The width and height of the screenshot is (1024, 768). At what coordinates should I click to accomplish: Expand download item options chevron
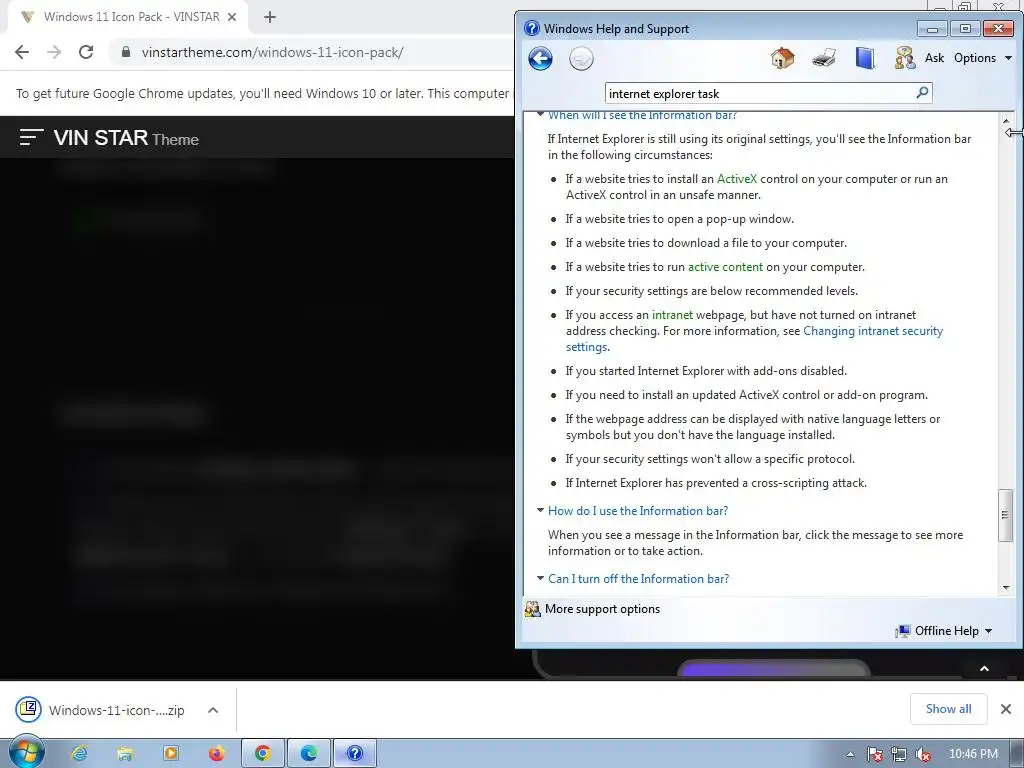(x=213, y=710)
